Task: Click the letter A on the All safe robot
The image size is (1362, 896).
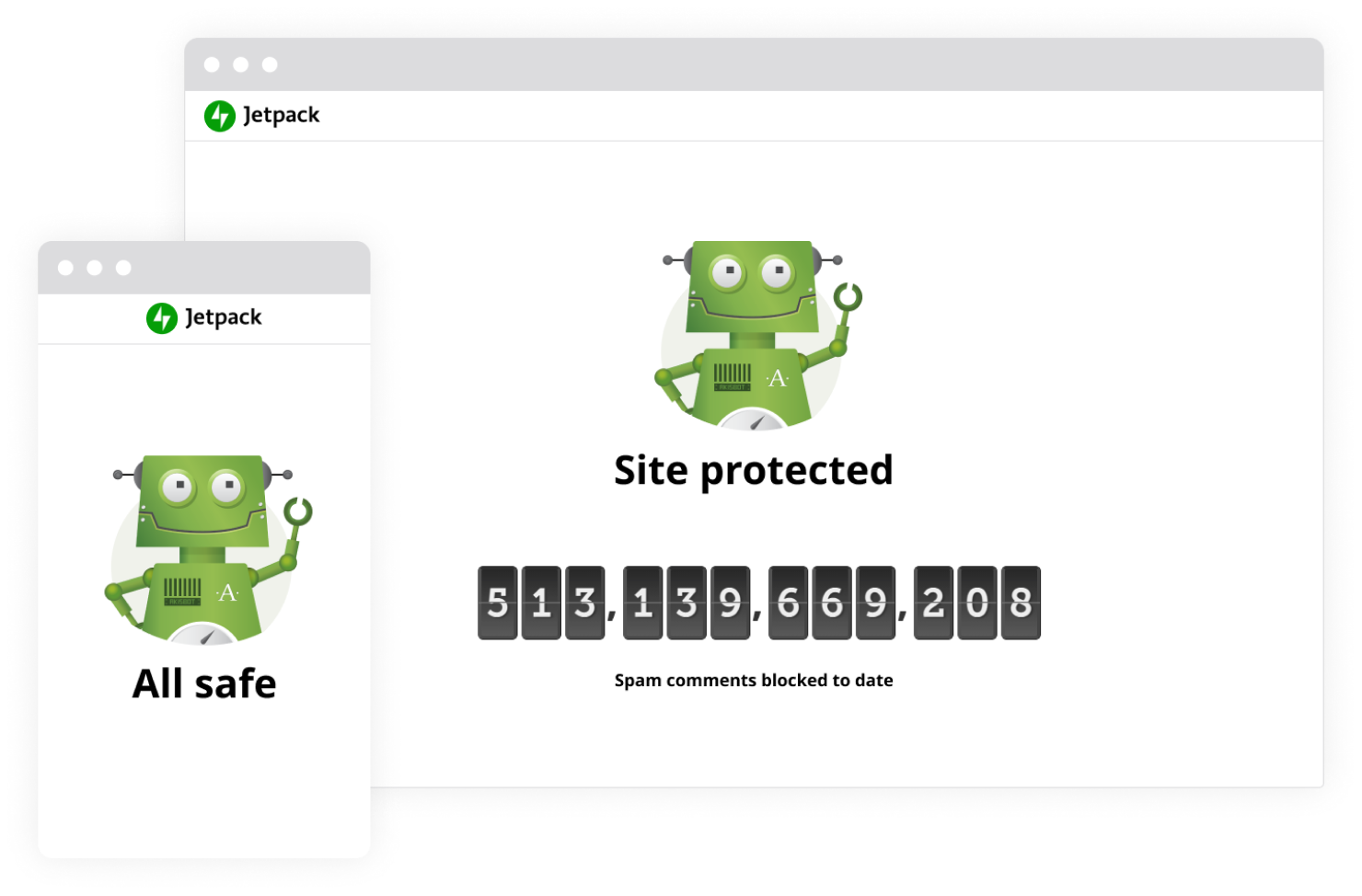Action: [x=227, y=593]
